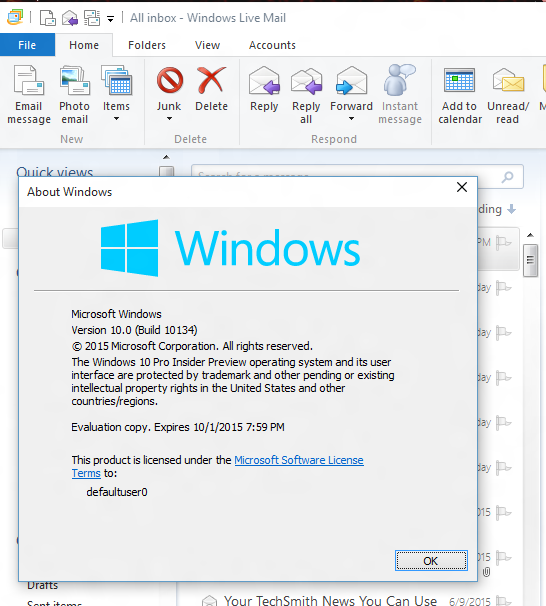The image size is (546, 606).
Task: Click Evaluation copy expiry text
Action: [178, 427]
